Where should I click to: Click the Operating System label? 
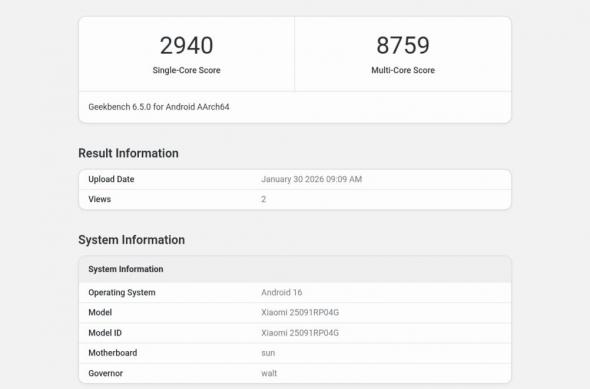point(122,292)
